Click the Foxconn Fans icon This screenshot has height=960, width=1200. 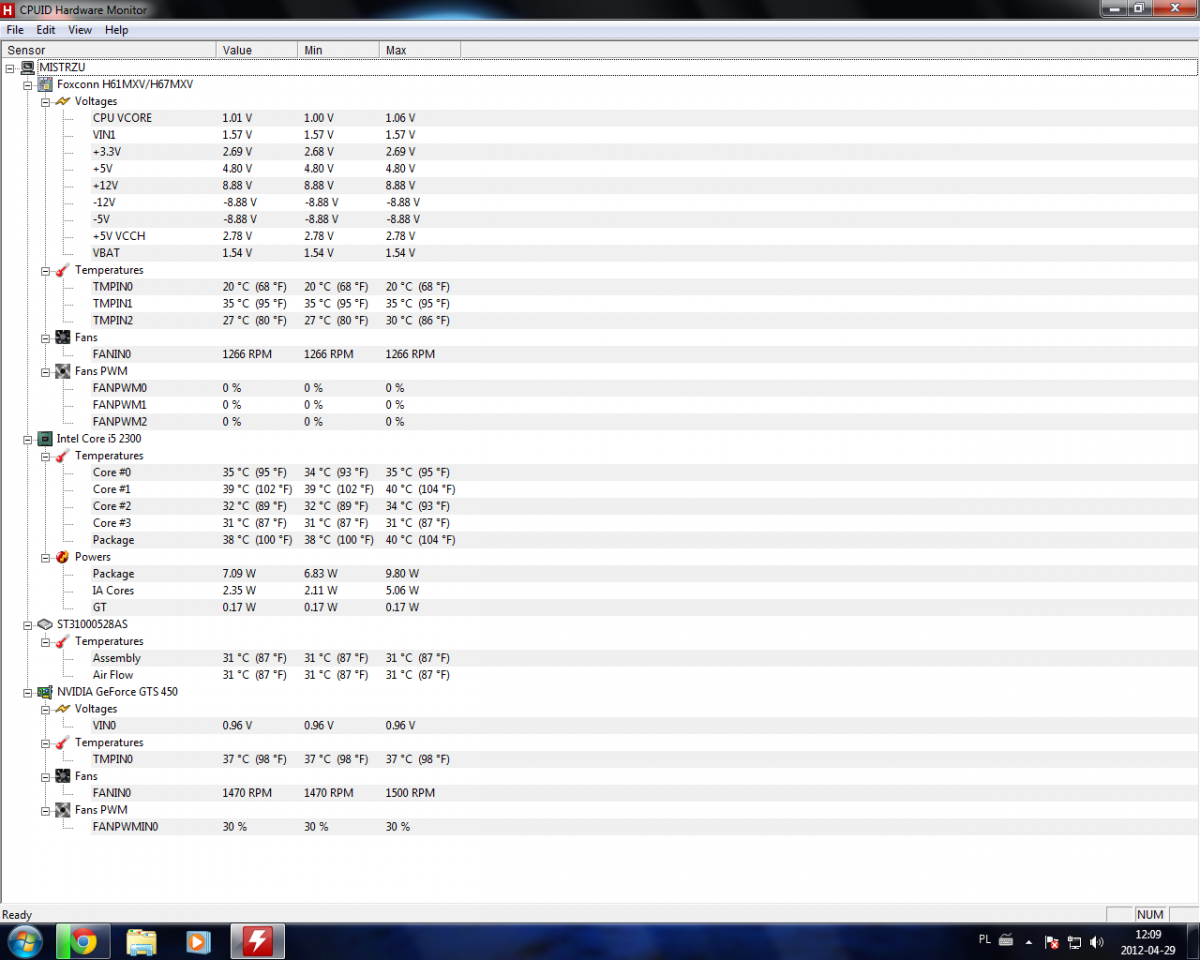point(63,337)
